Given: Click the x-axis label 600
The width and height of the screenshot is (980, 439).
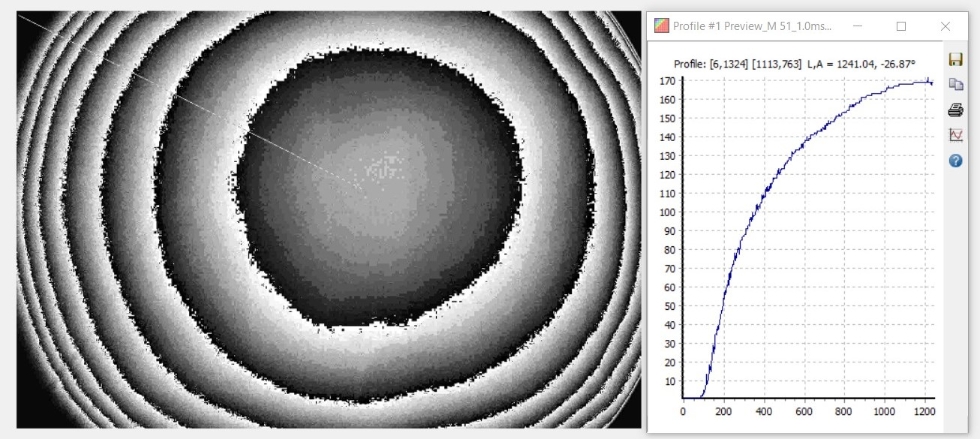Looking at the screenshot, I should [803, 411].
